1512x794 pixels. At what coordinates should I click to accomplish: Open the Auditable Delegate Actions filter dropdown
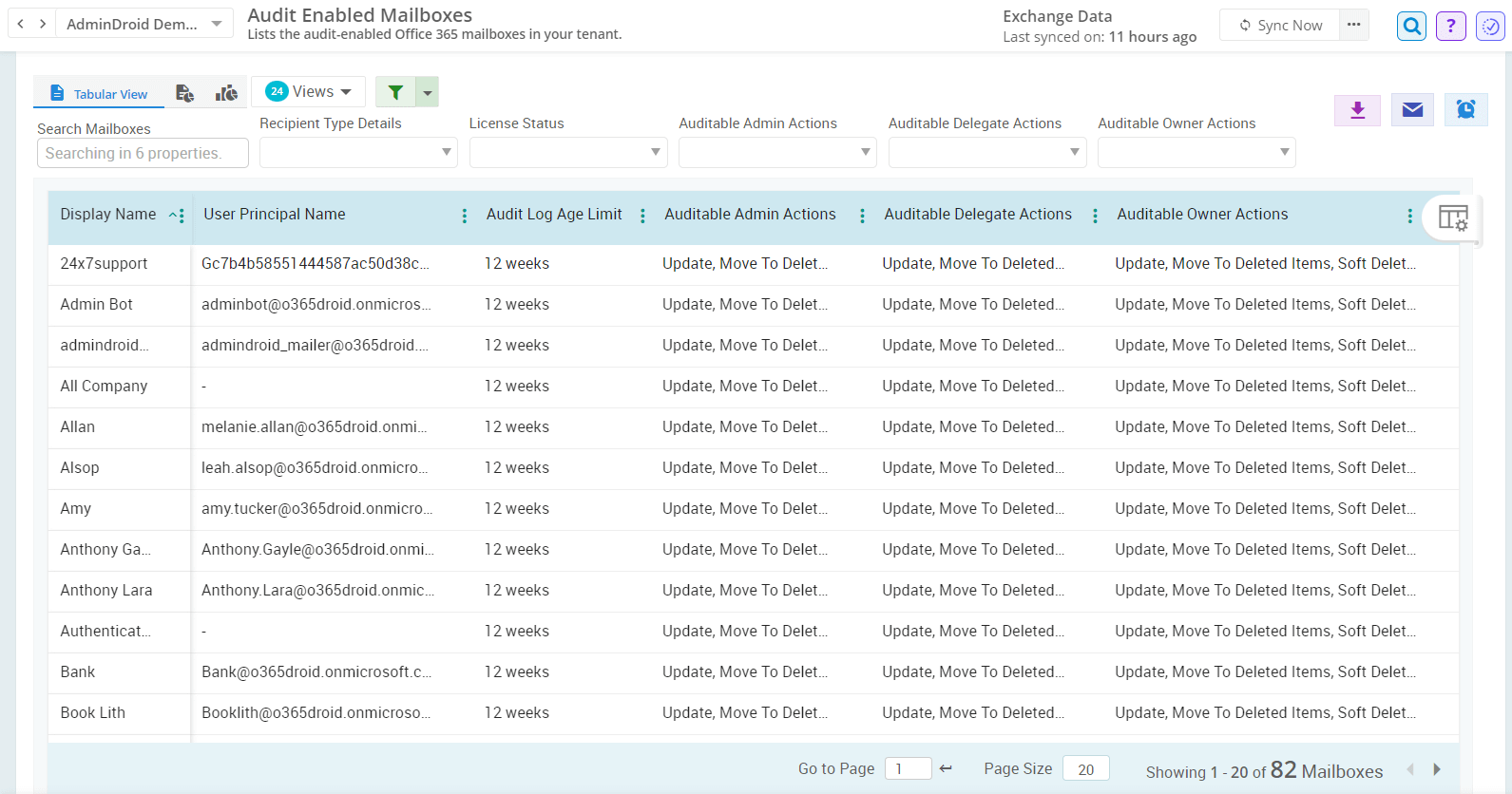(x=987, y=152)
